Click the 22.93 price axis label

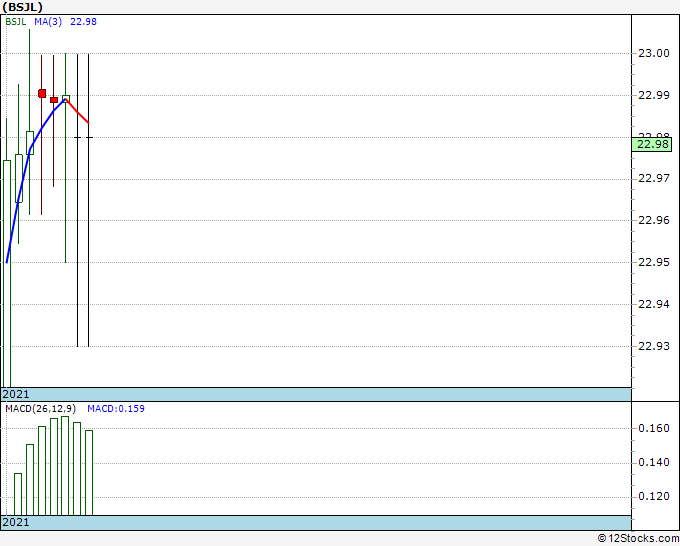(654, 346)
